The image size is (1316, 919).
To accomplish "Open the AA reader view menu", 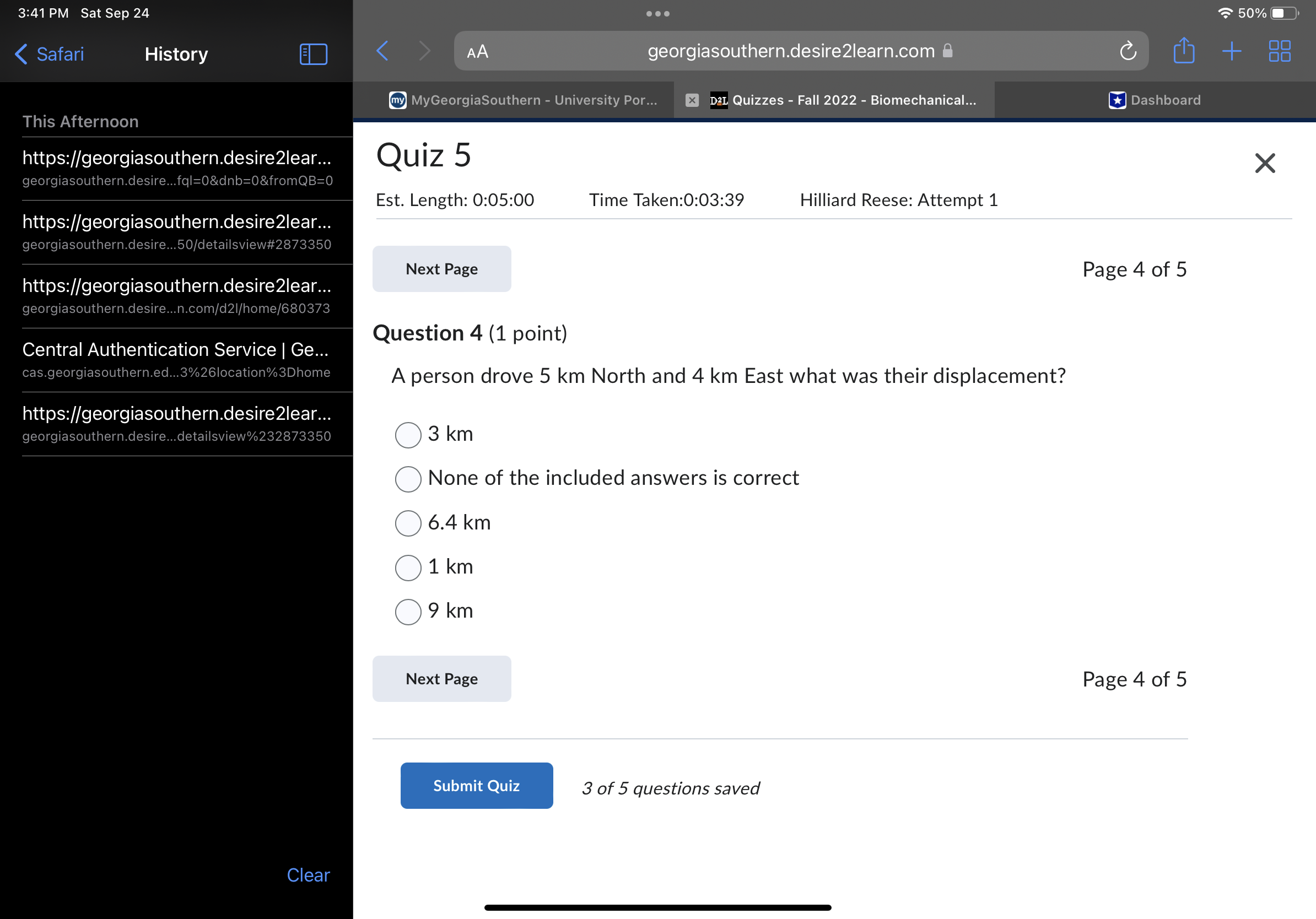I will coord(477,52).
